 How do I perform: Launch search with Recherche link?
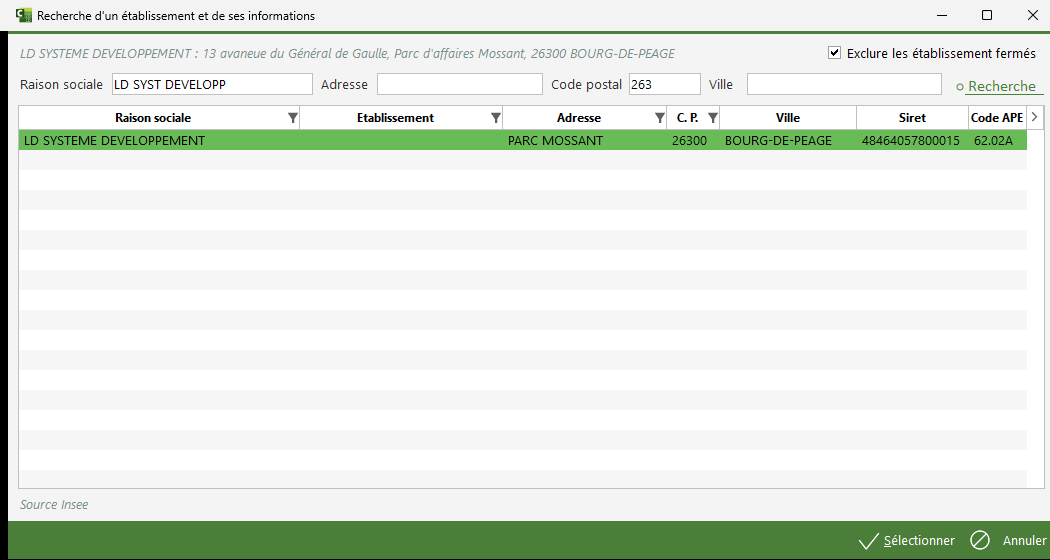click(1001, 87)
